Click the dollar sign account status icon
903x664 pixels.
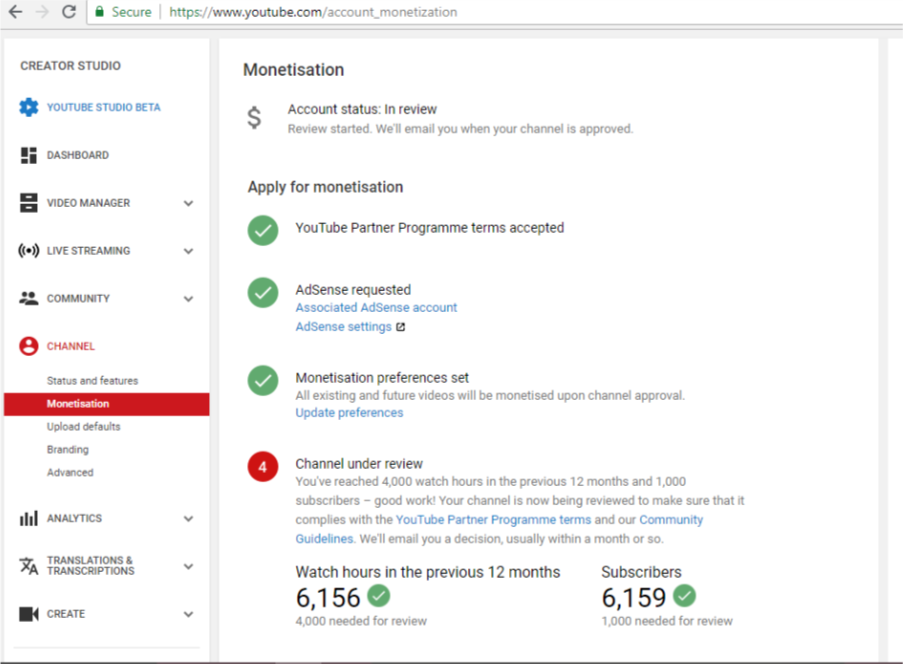(254, 117)
